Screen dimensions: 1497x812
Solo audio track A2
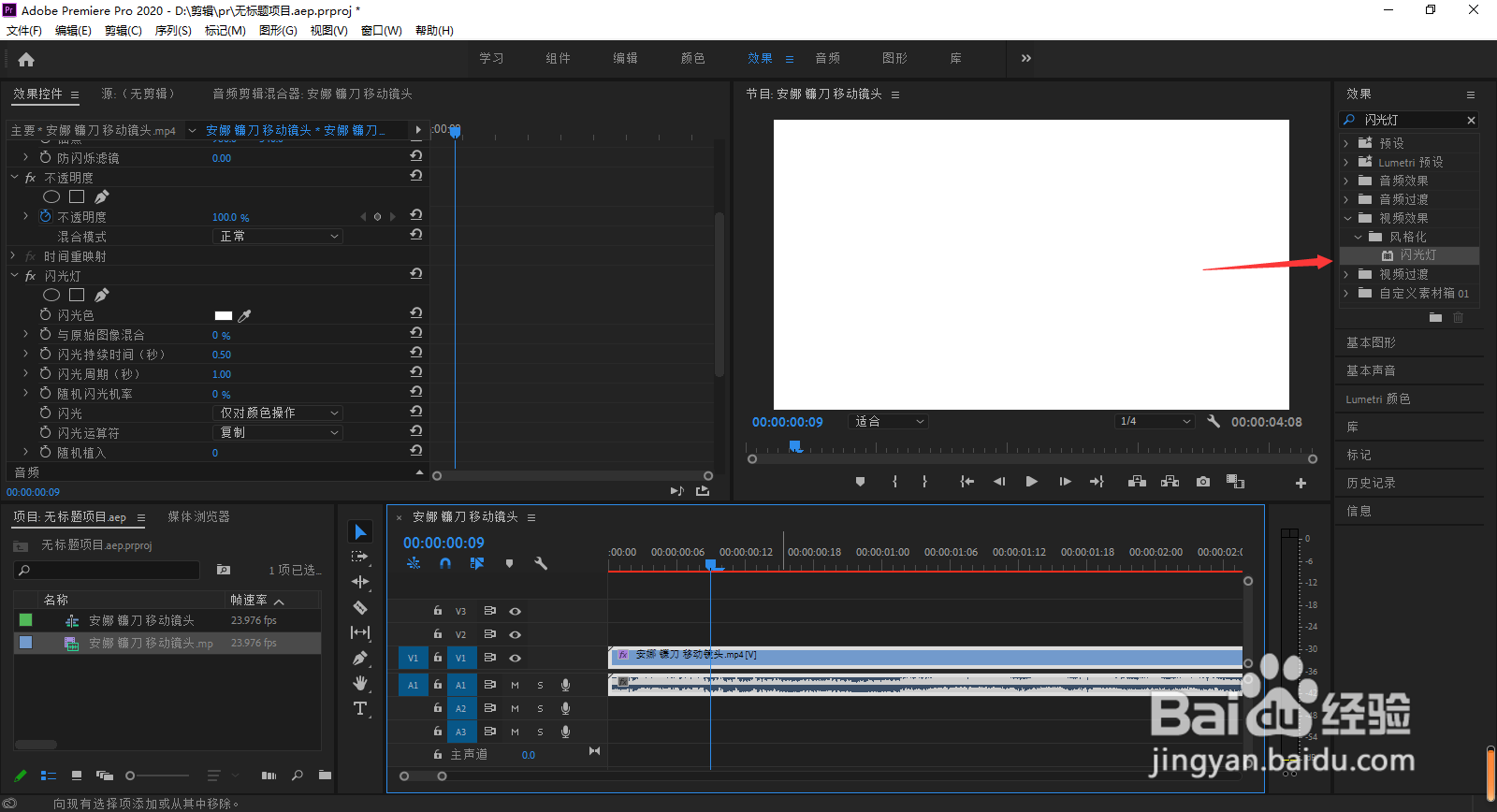[x=540, y=708]
